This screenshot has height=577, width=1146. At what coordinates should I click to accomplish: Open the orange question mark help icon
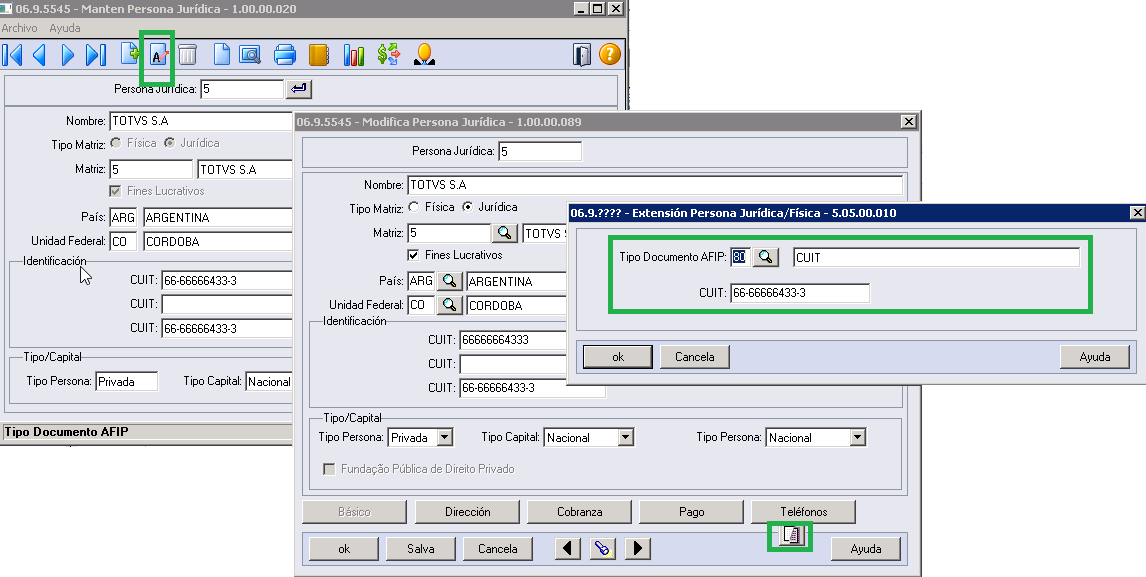(610, 54)
